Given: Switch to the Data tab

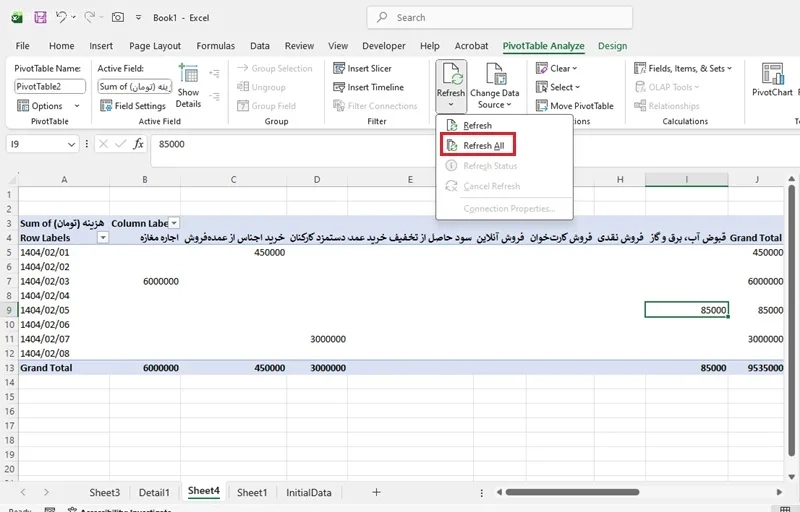Looking at the screenshot, I should [x=260, y=46].
